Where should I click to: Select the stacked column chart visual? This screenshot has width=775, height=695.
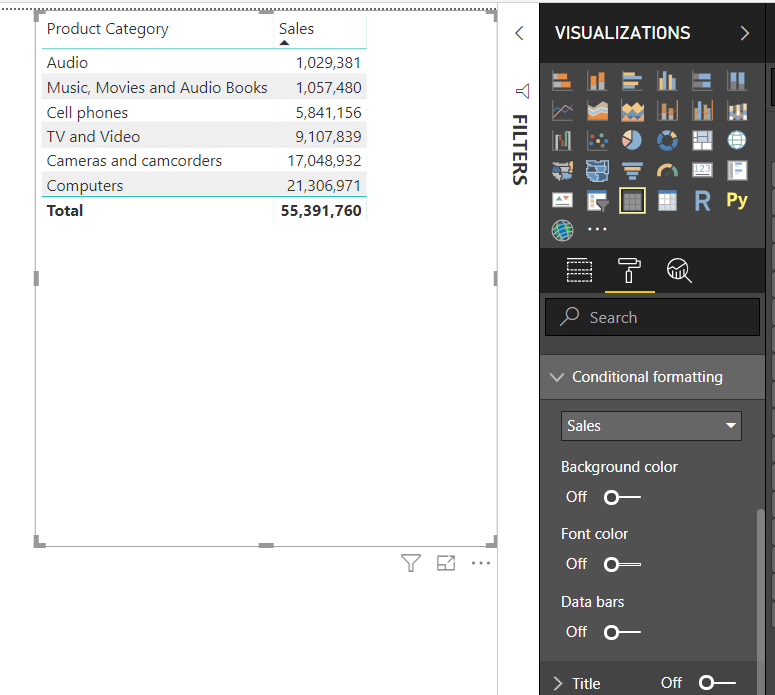pos(597,81)
